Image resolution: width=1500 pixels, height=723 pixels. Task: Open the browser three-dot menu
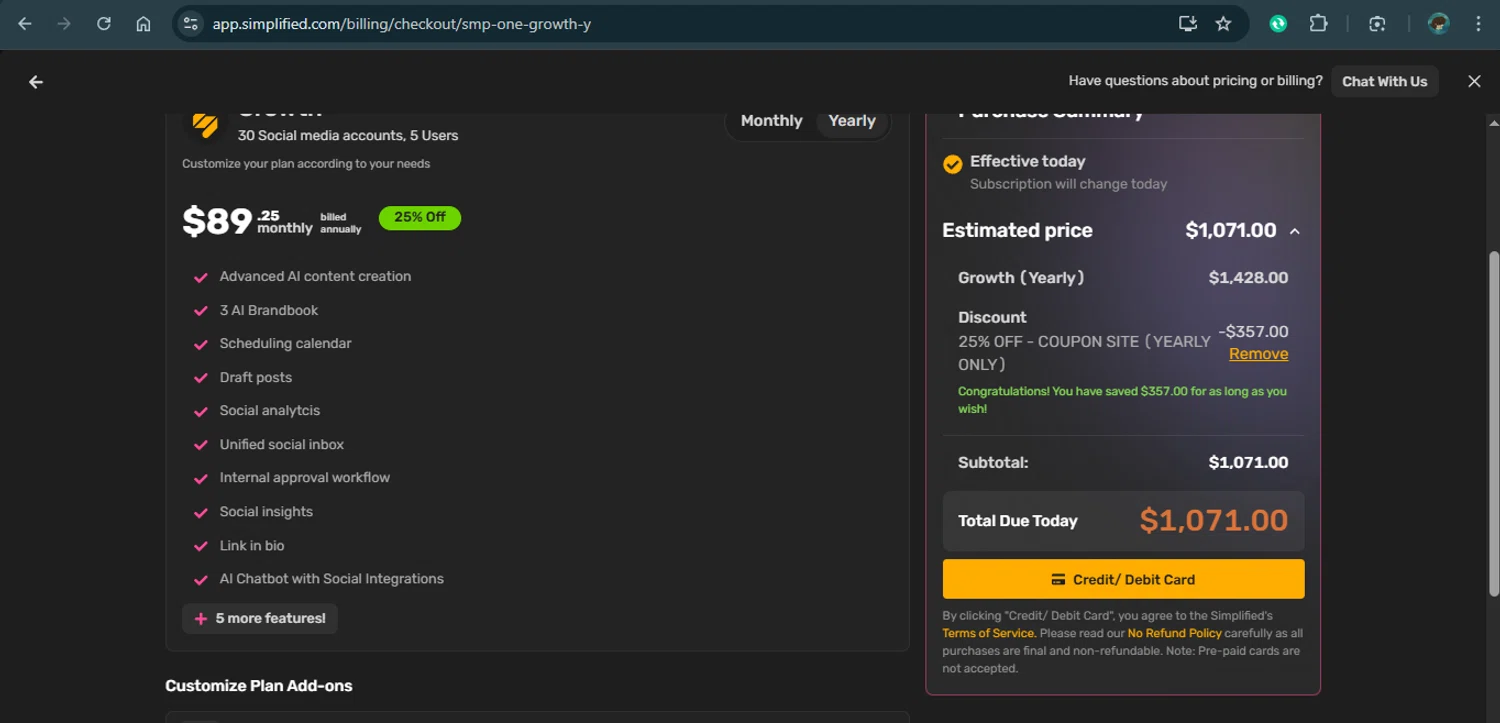[x=1478, y=24]
